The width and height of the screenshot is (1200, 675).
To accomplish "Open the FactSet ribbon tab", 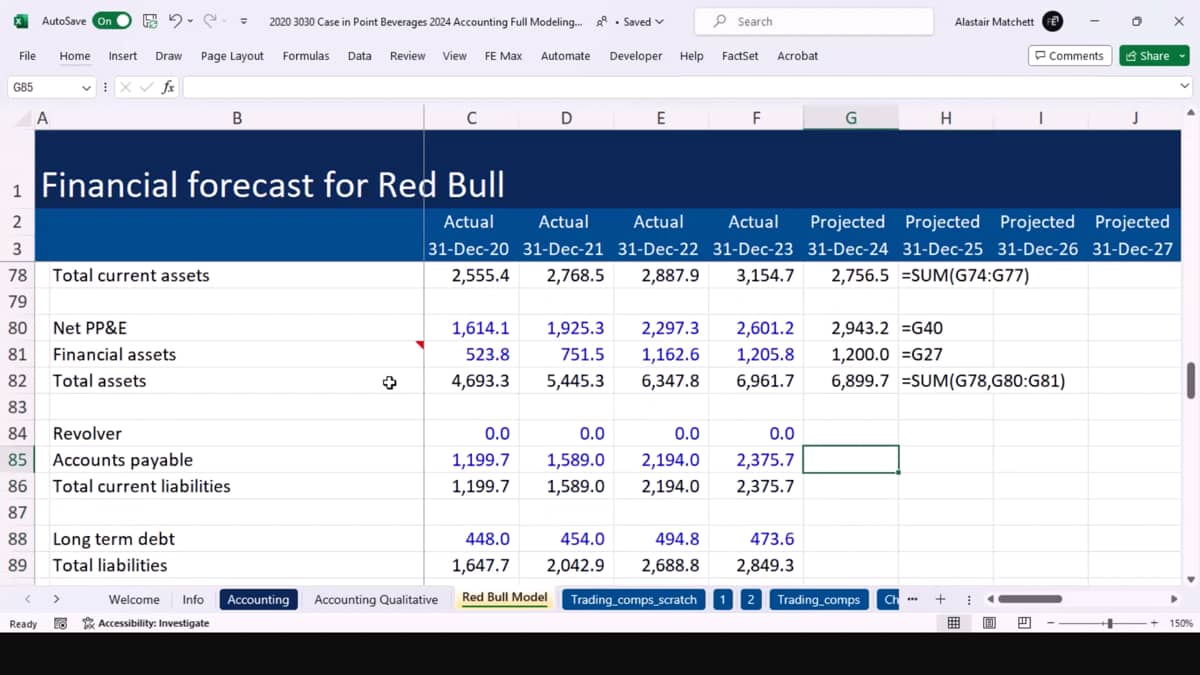I will click(740, 56).
